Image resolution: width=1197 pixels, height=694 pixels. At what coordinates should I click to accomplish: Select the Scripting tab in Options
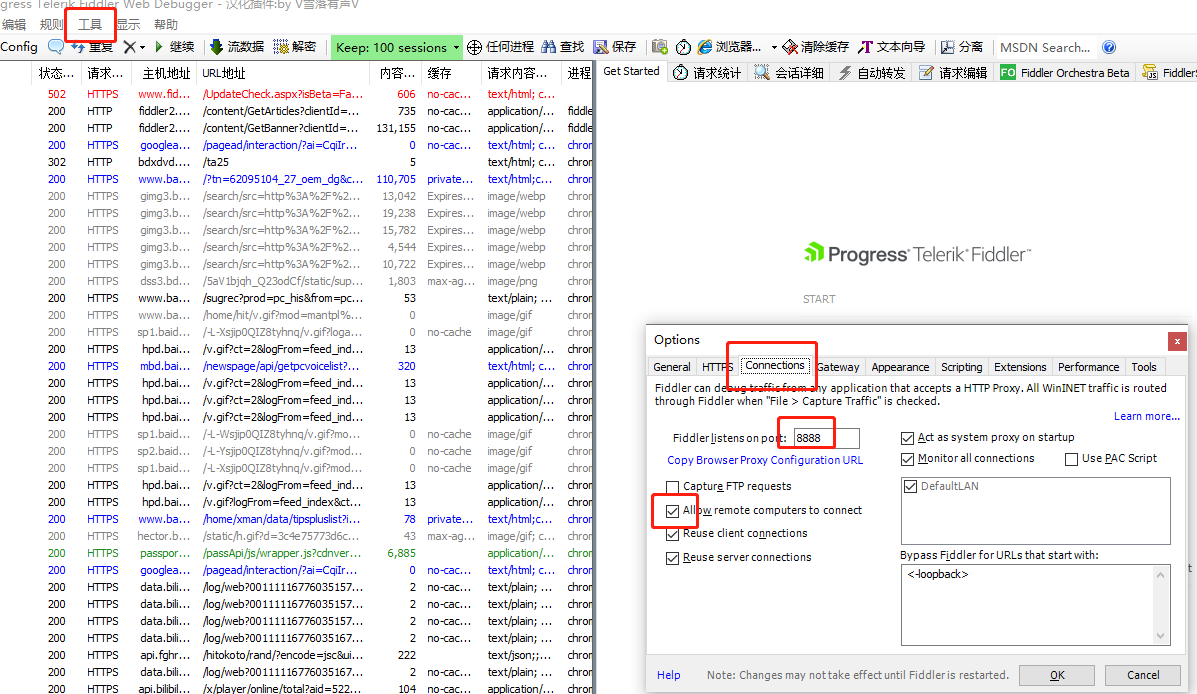click(961, 367)
